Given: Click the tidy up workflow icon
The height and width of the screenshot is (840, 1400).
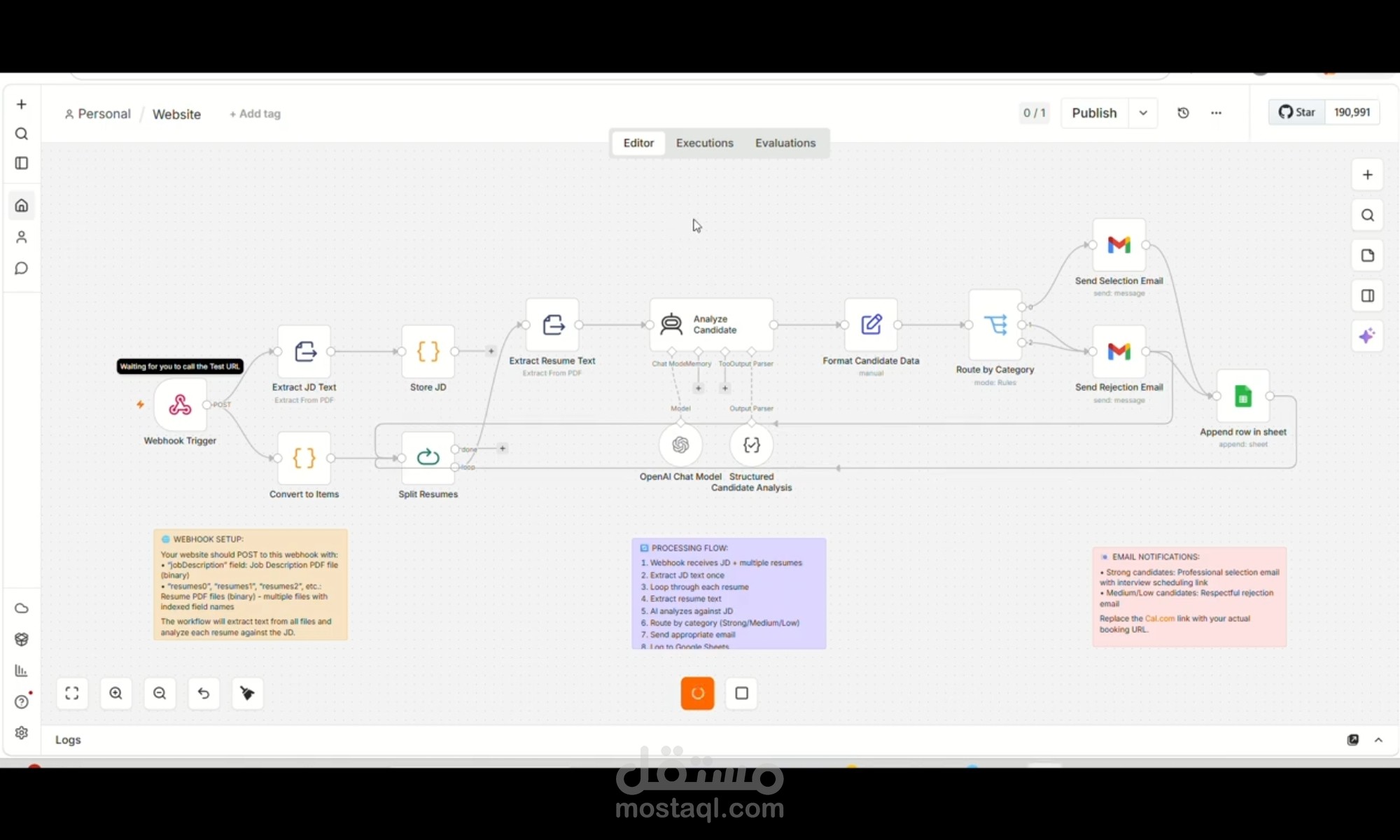Looking at the screenshot, I should tap(247, 693).
